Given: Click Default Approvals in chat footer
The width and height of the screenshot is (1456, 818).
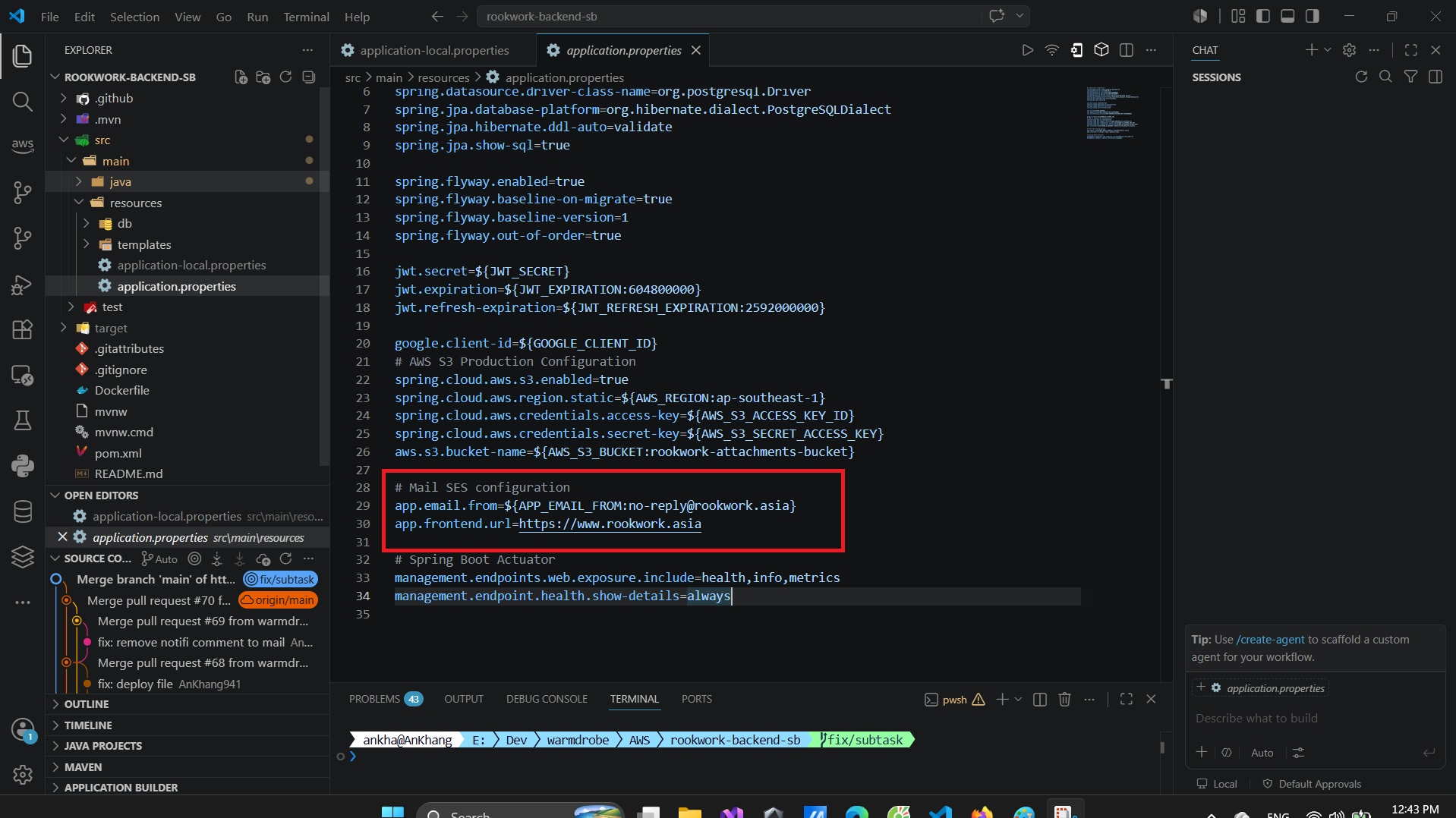Looking at the screenshot, I should click(x=1312, y=784).
